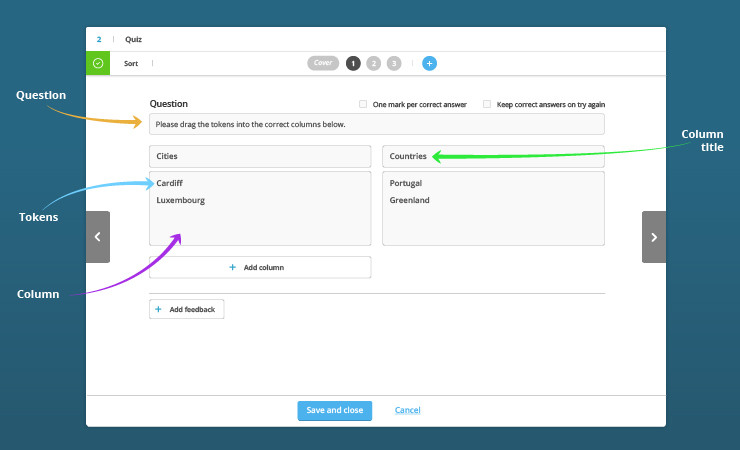
Task: Add a new quiz page with plus icon
Action: coord(429,63)
